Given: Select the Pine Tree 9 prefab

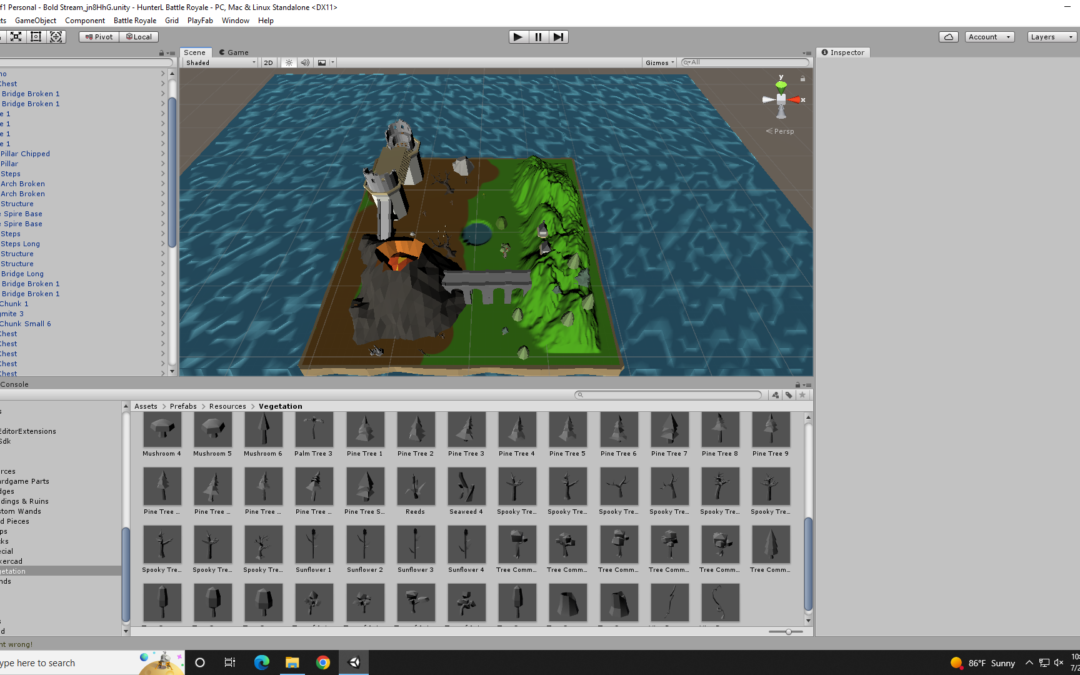Looking at the screenshot, I should coord(771,430).
